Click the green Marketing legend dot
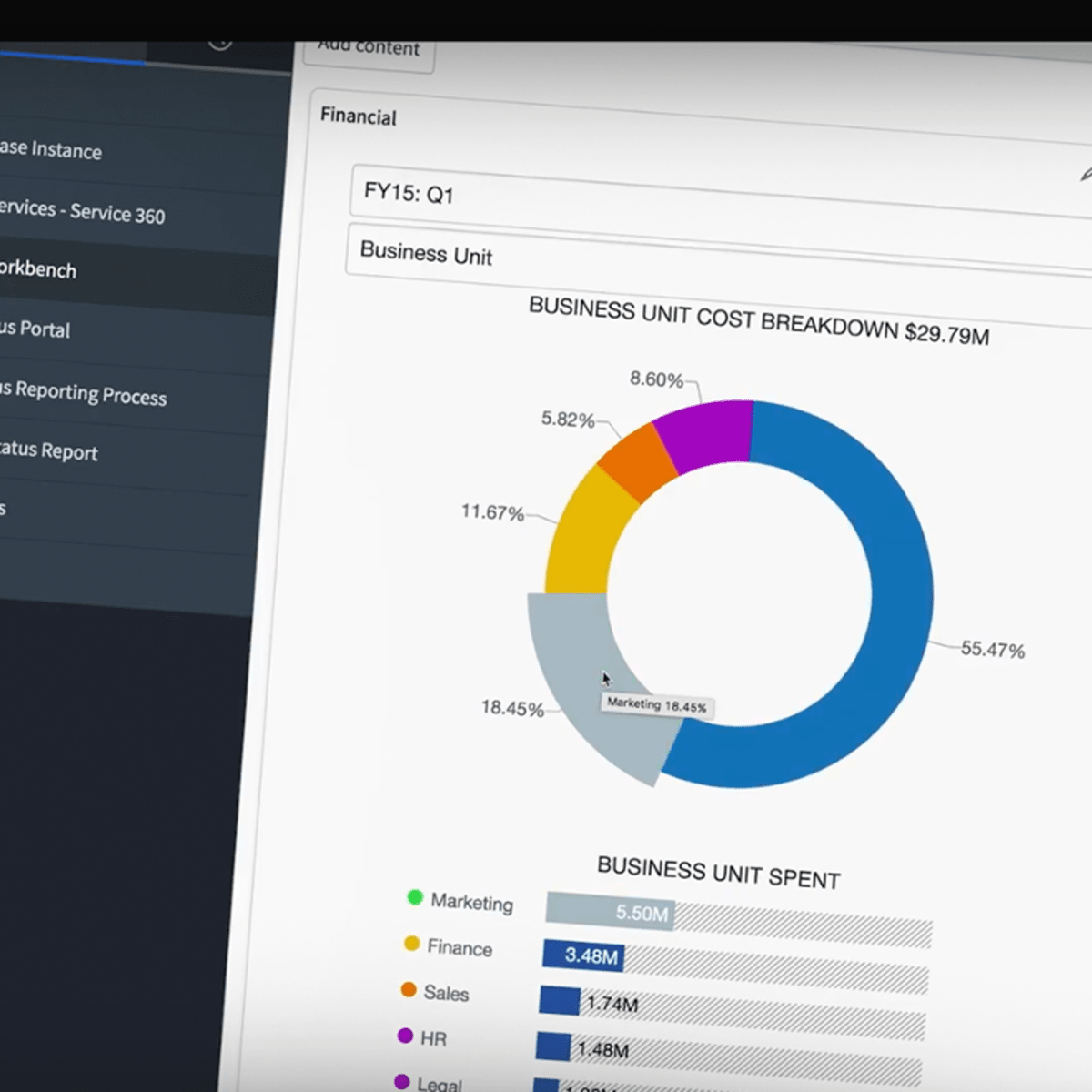This screenshot has width=1092, height=1092. click(415, 897)
